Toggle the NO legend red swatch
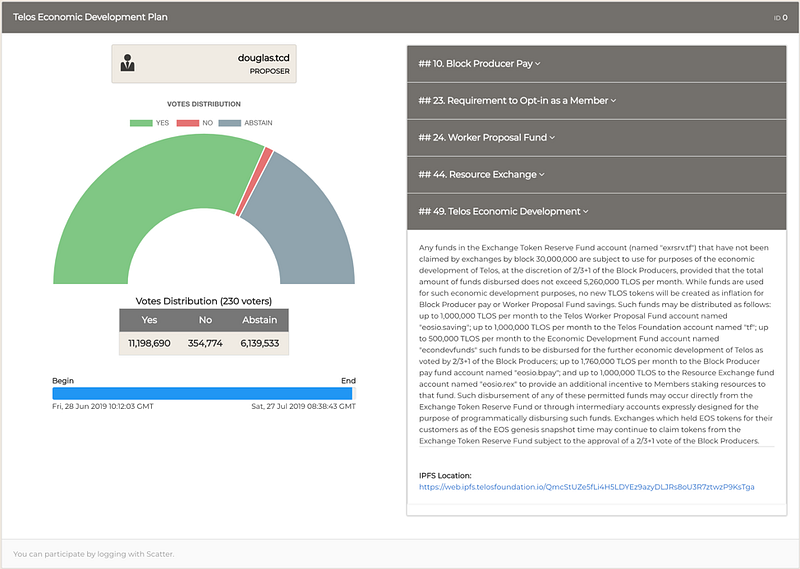Image resolution: width=800 pixels, height=569 pixels. pyautogui.click(x=188, y=123)
